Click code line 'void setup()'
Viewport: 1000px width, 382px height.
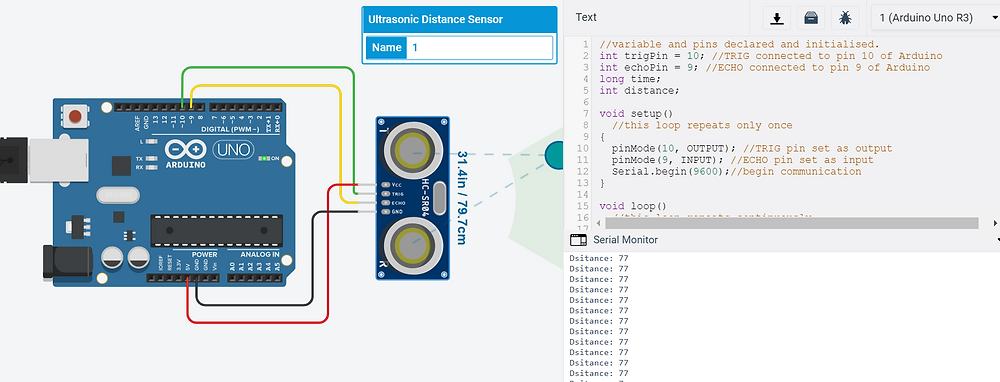[636, 114]
